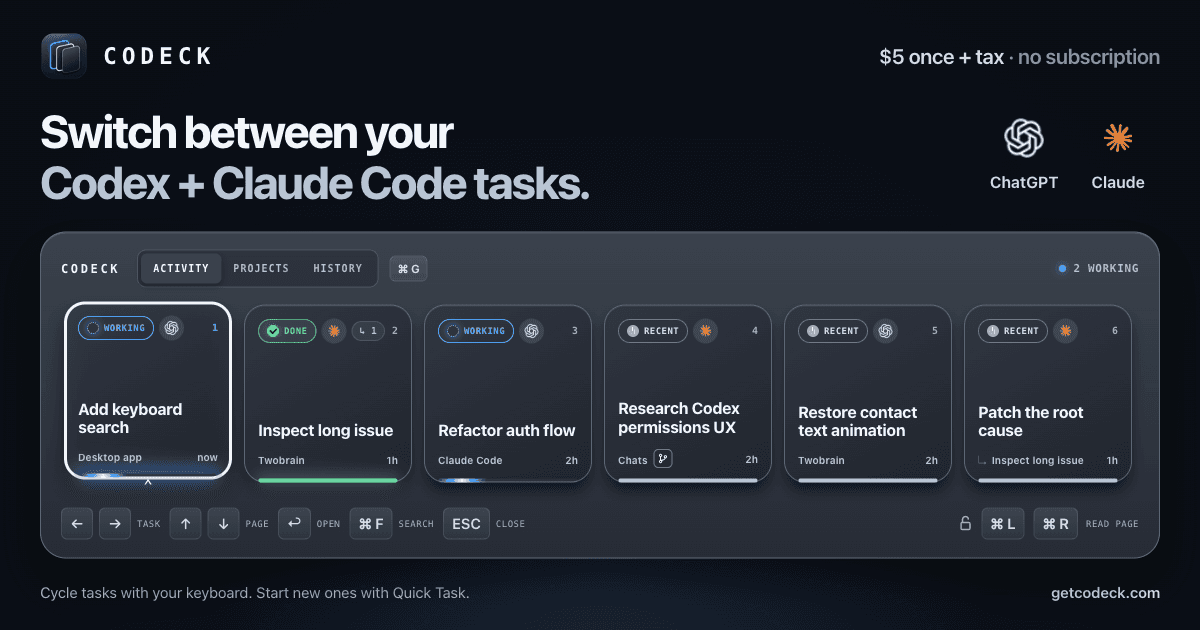This screenshot has width=1200, height=630.
Task: Switch to the History tab
Action: [x=338, y=268]
